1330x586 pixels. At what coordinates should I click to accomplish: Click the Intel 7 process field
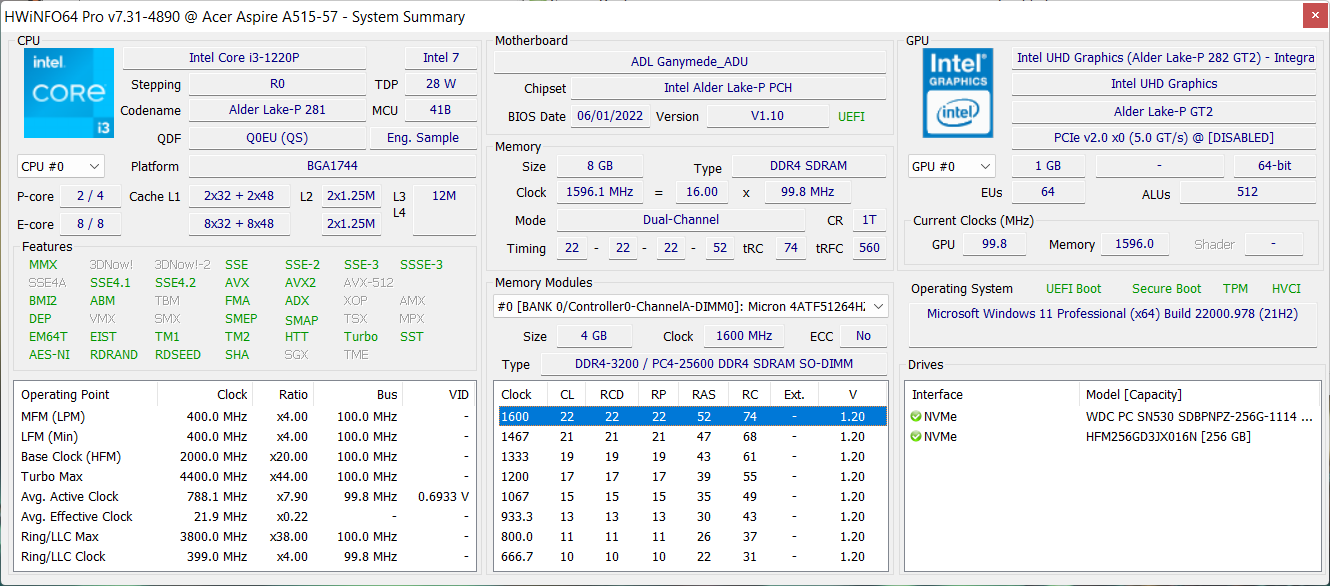[440, 58]
